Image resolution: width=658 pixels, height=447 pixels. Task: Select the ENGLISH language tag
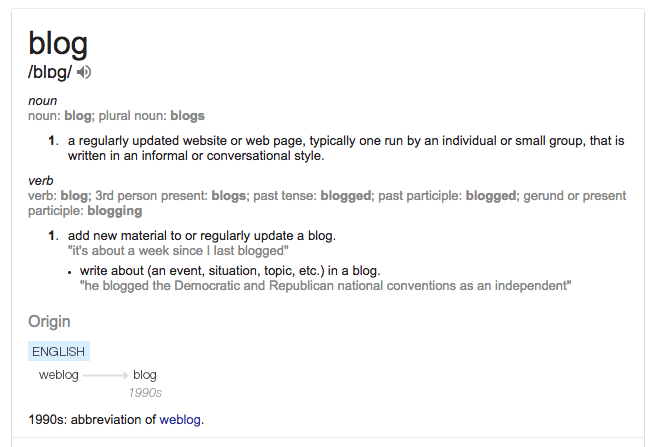tap(59, 351)
